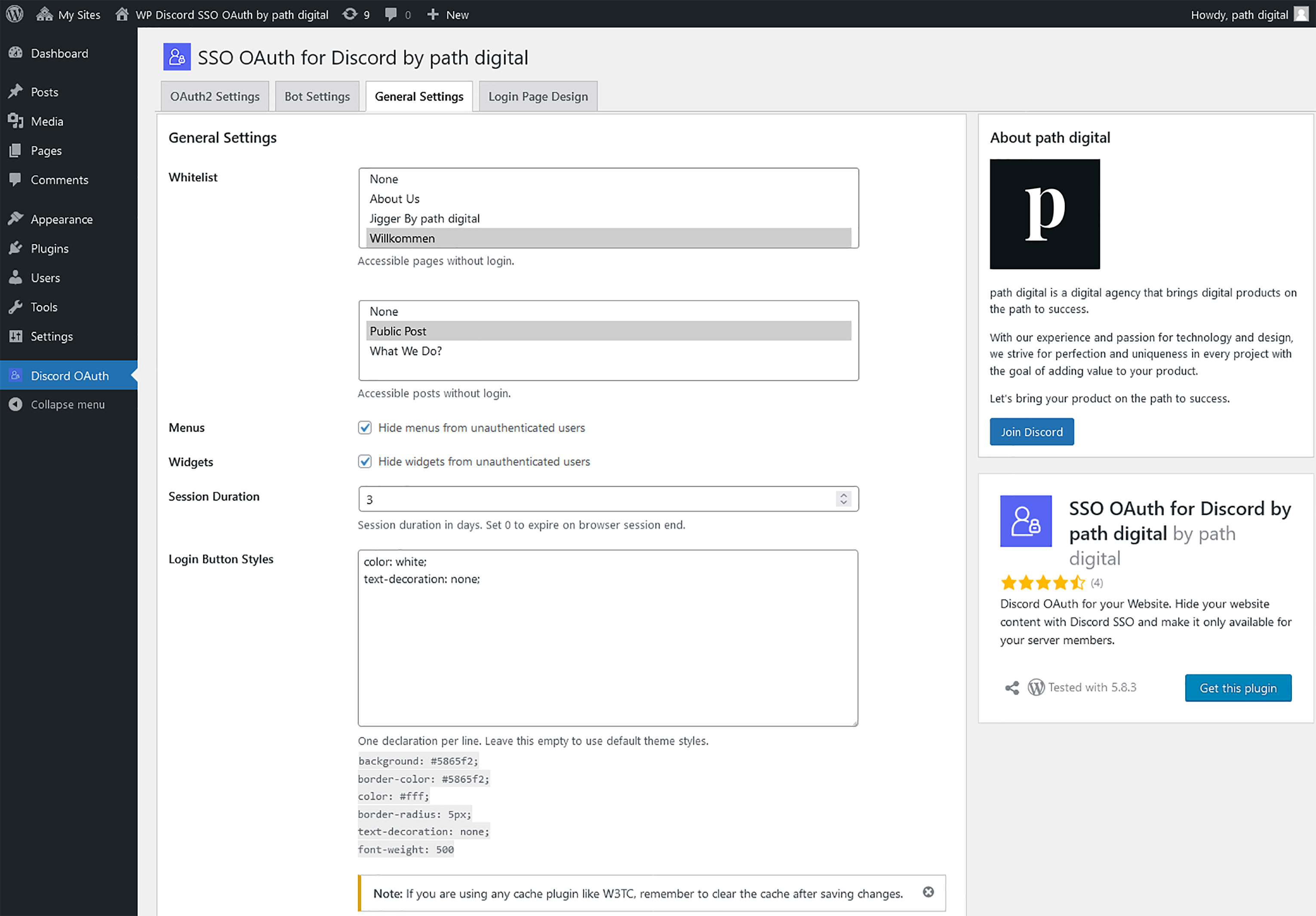Select Public Post in posts whitelist
Viewport: 1316px width, 916px height.
point(608,331)
